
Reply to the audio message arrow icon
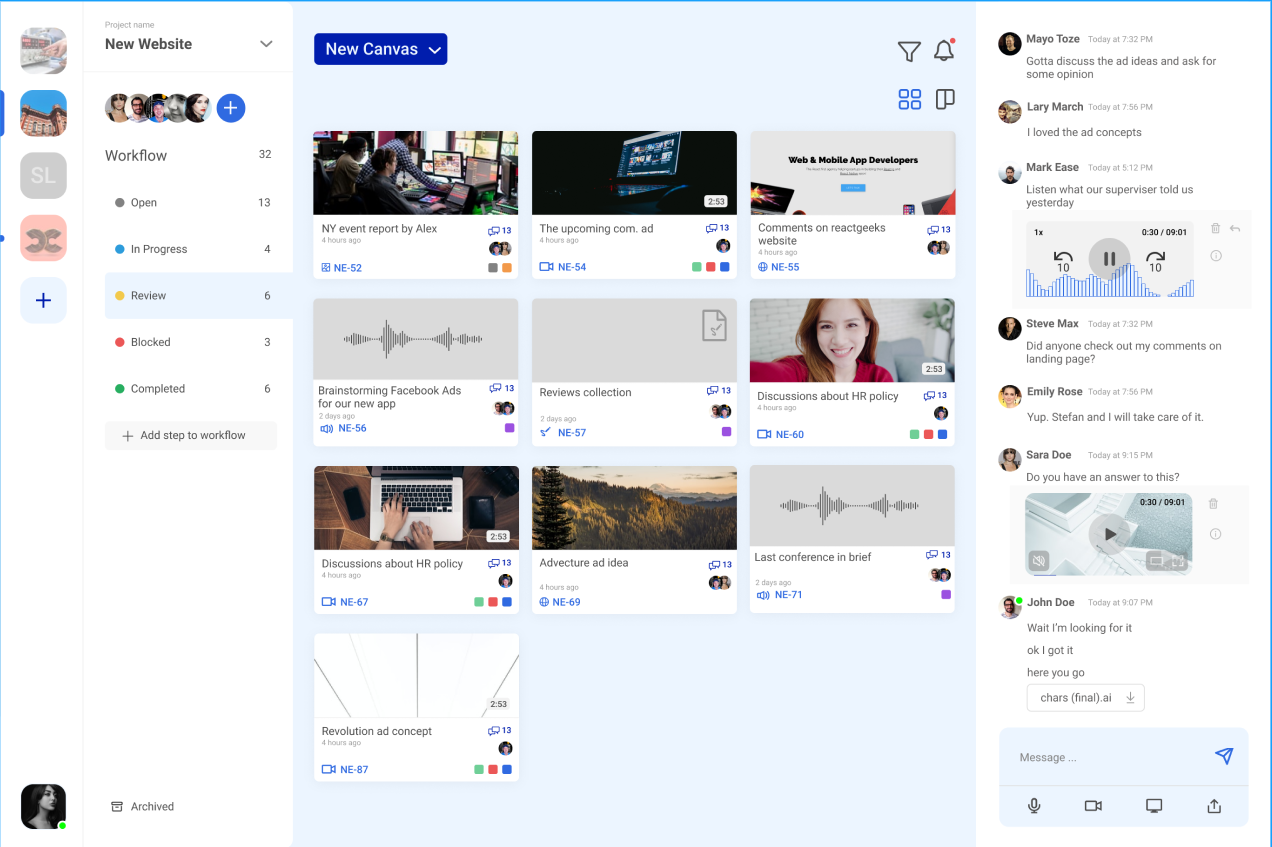click(x=1235, y=229)
